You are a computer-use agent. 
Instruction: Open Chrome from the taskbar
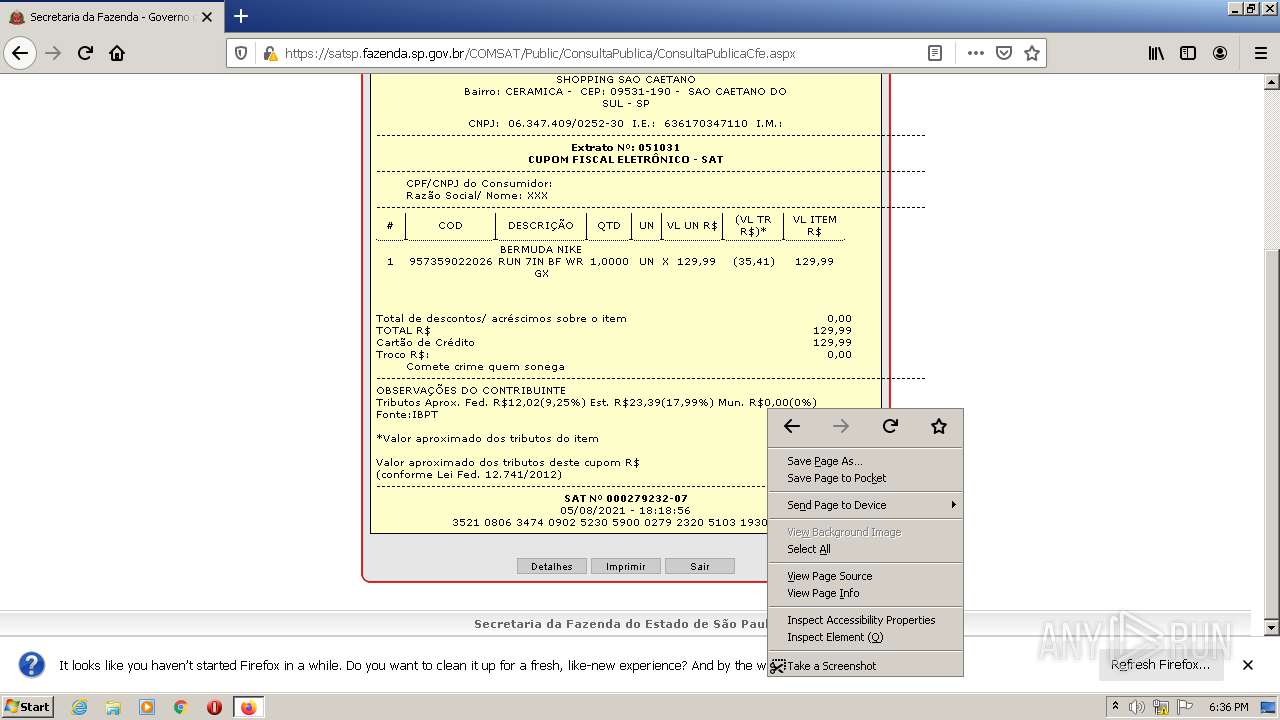180,707
